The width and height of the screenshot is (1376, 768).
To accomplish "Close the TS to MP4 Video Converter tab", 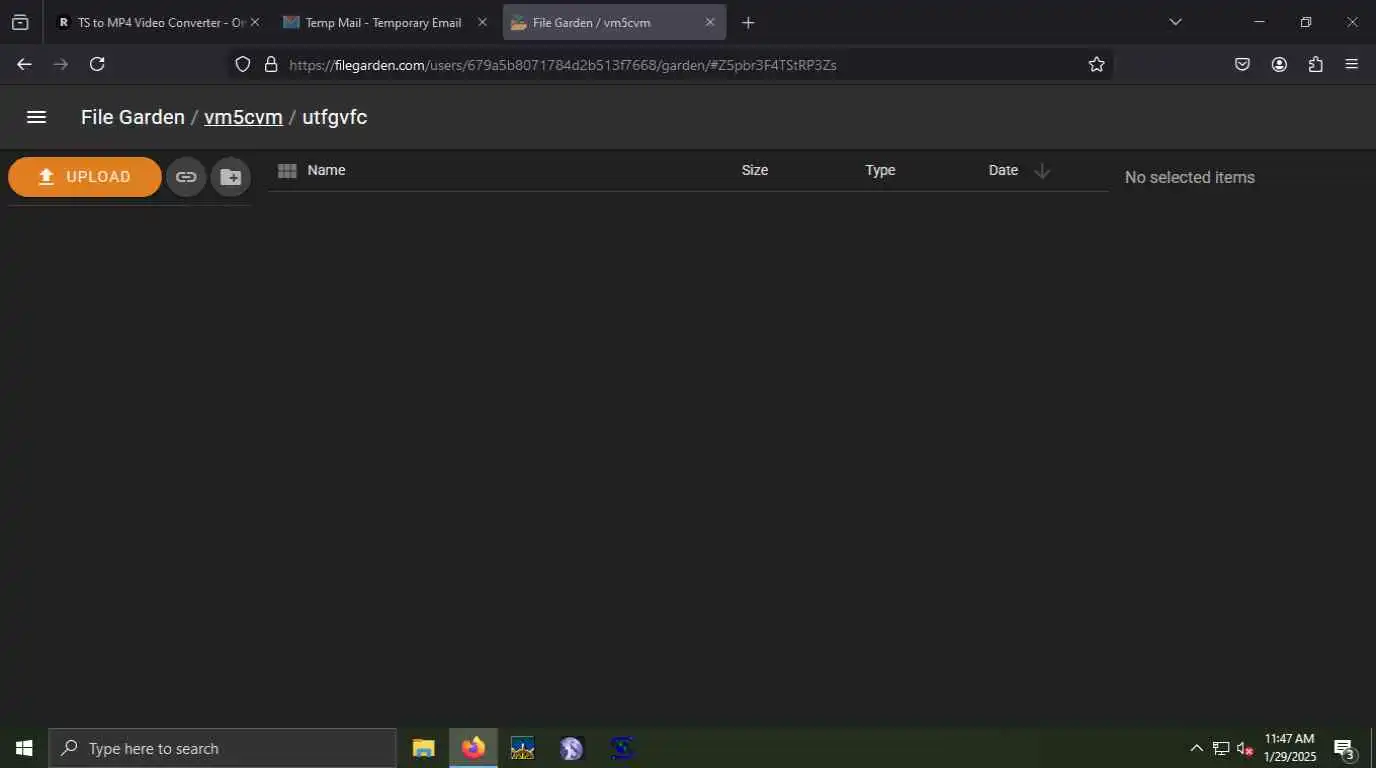I will (254, 22).
